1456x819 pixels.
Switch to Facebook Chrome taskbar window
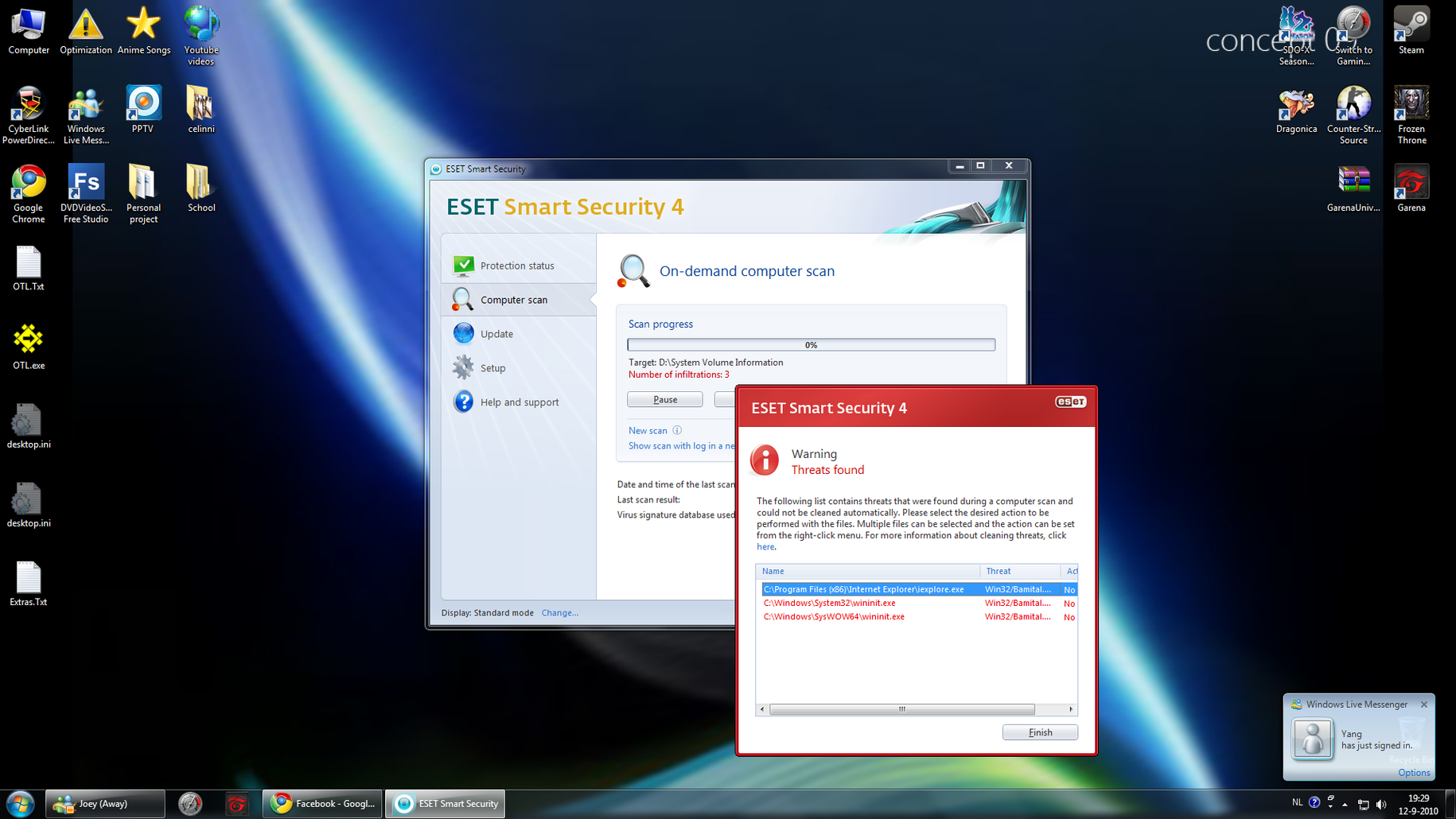point(322,804)
